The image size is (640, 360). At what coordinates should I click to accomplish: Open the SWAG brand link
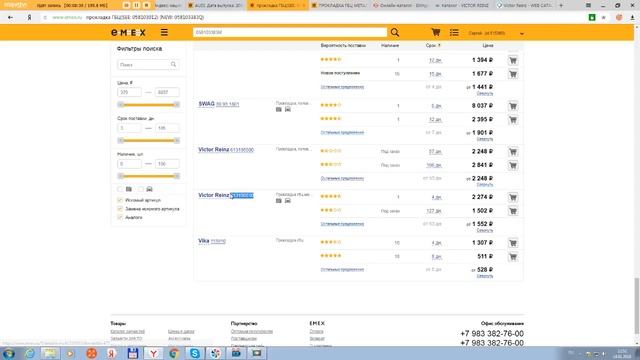206,104
